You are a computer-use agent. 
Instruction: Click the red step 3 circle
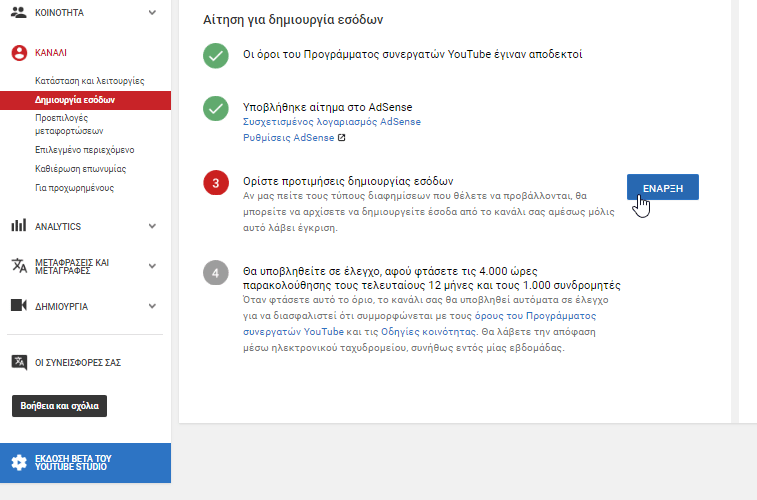[216, 182]
